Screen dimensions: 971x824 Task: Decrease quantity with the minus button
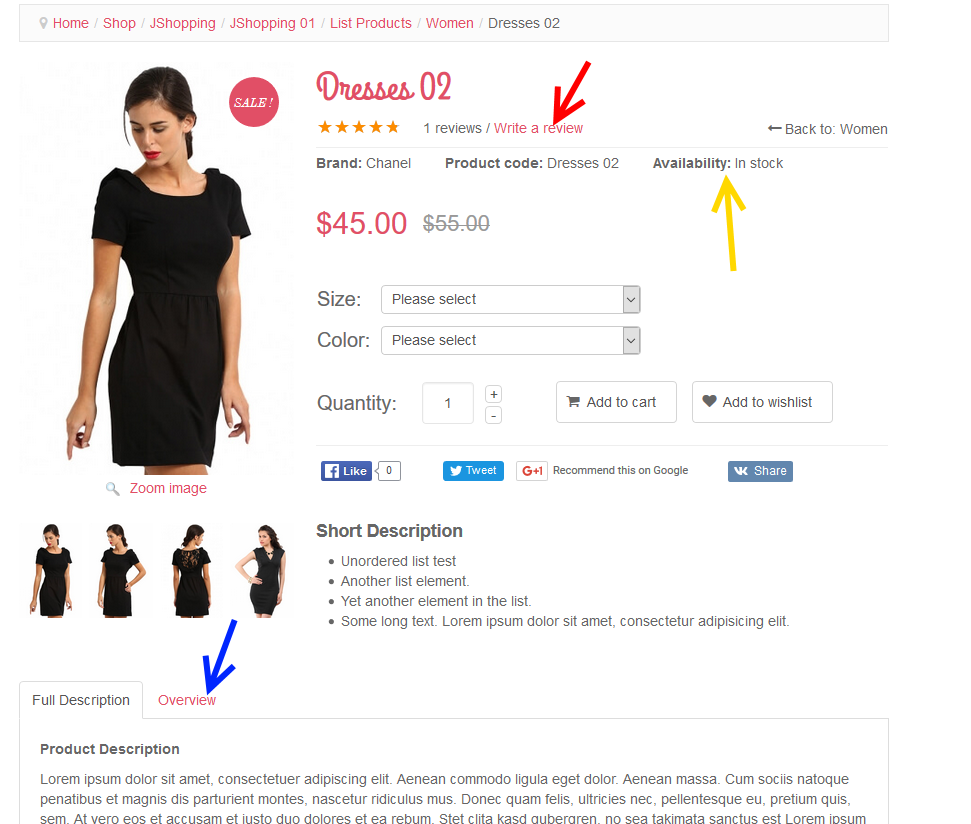(x=494, y=415)
